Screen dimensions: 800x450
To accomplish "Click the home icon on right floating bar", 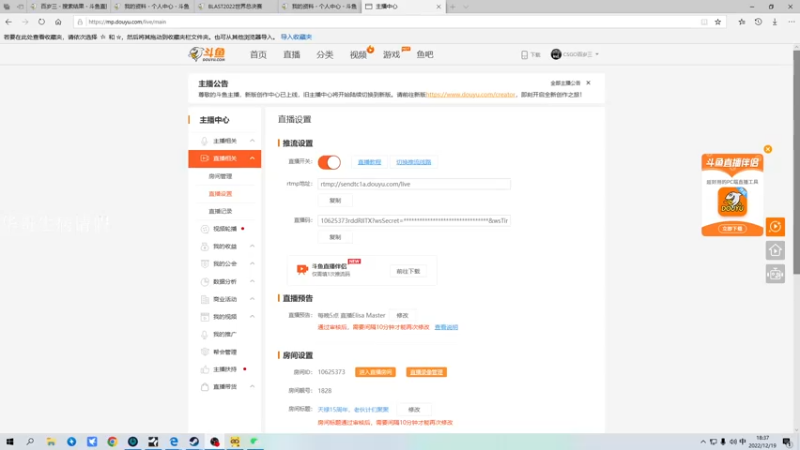I will pyautogui.click(x=775, y=251).
